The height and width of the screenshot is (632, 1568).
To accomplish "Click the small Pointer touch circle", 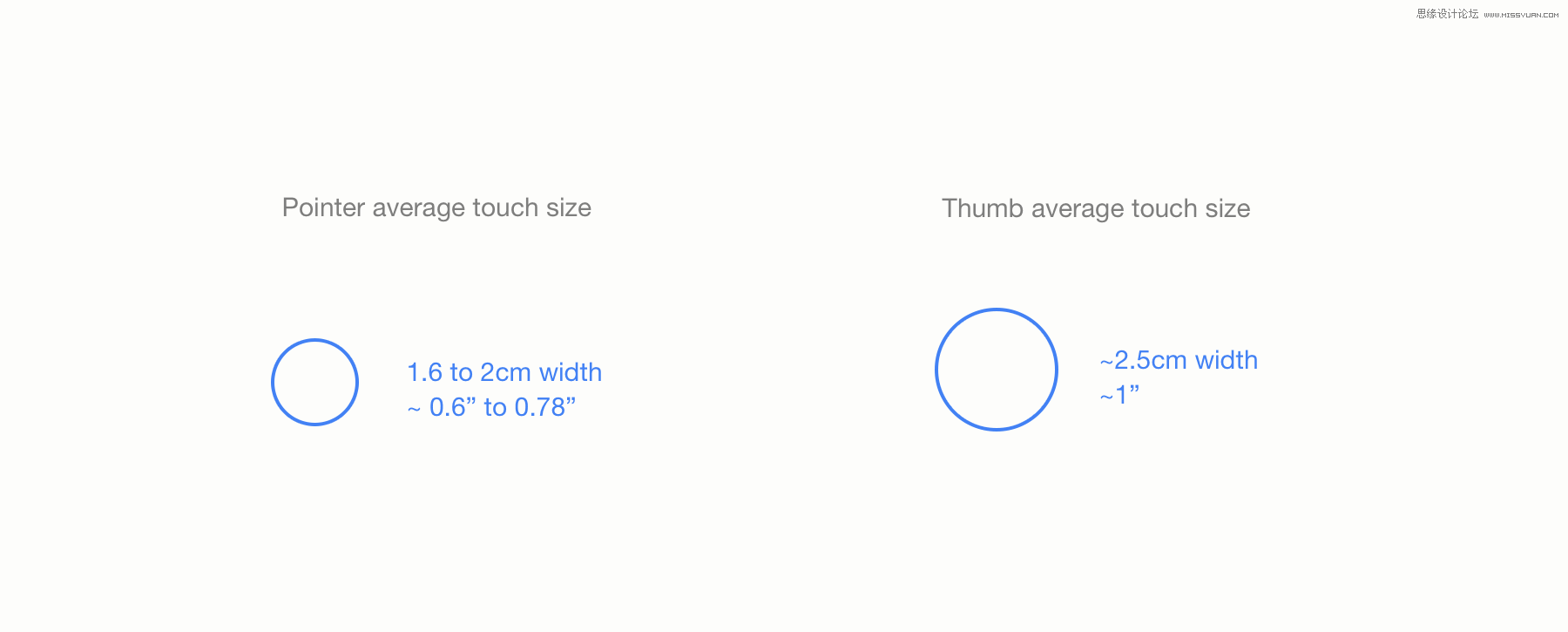I will pyautogui.click(x=314, y=382).
